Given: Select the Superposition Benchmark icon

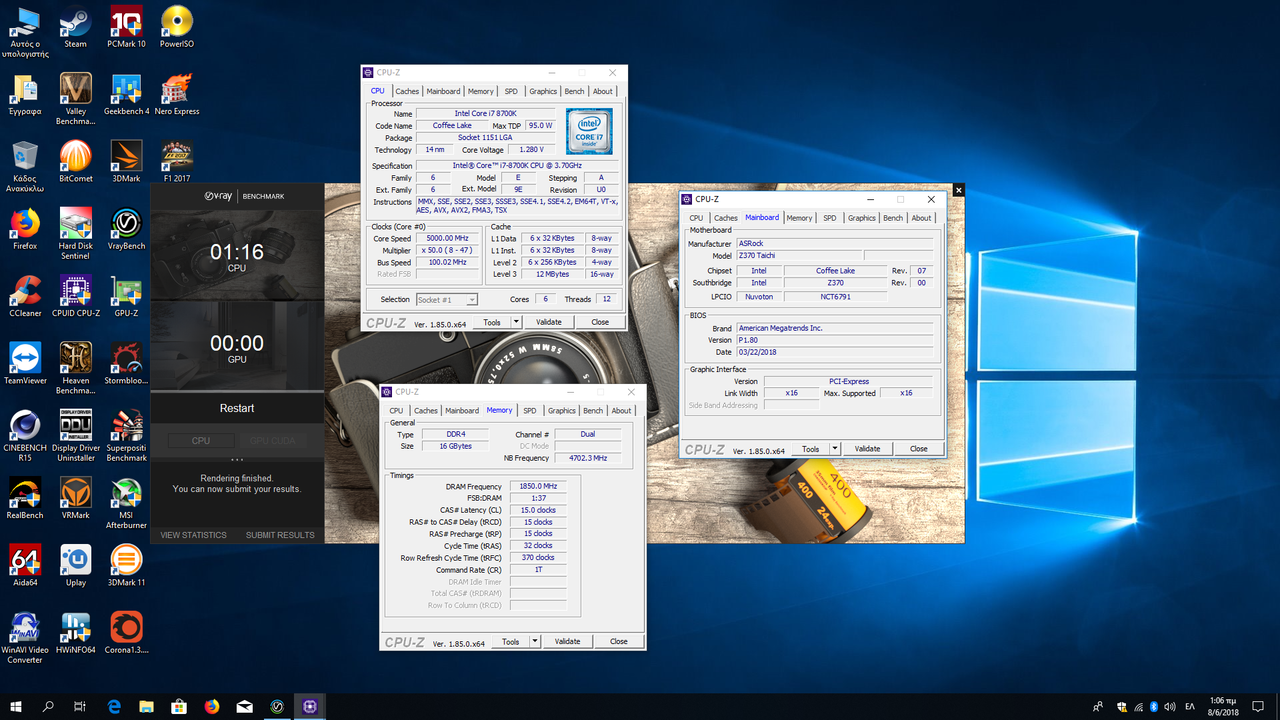Looking at the screenshot, I should 126,434.
